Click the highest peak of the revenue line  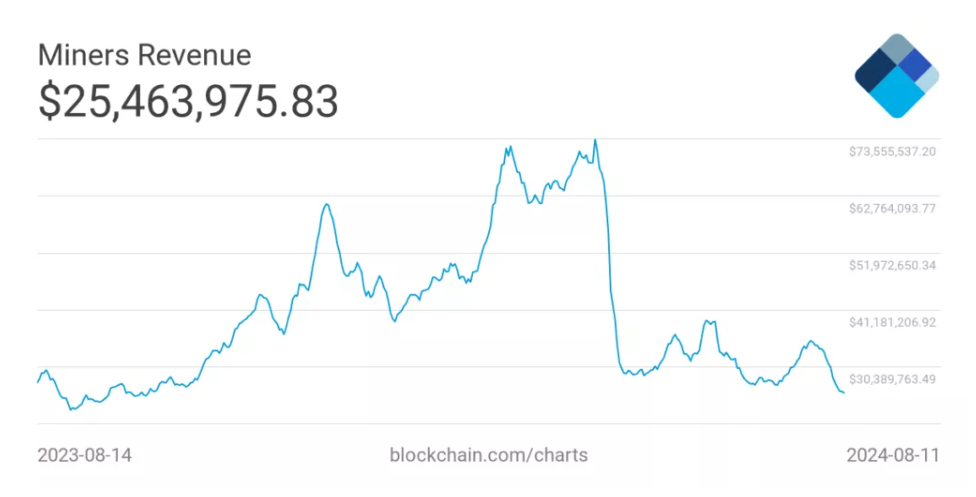click(x=595, y=140)
